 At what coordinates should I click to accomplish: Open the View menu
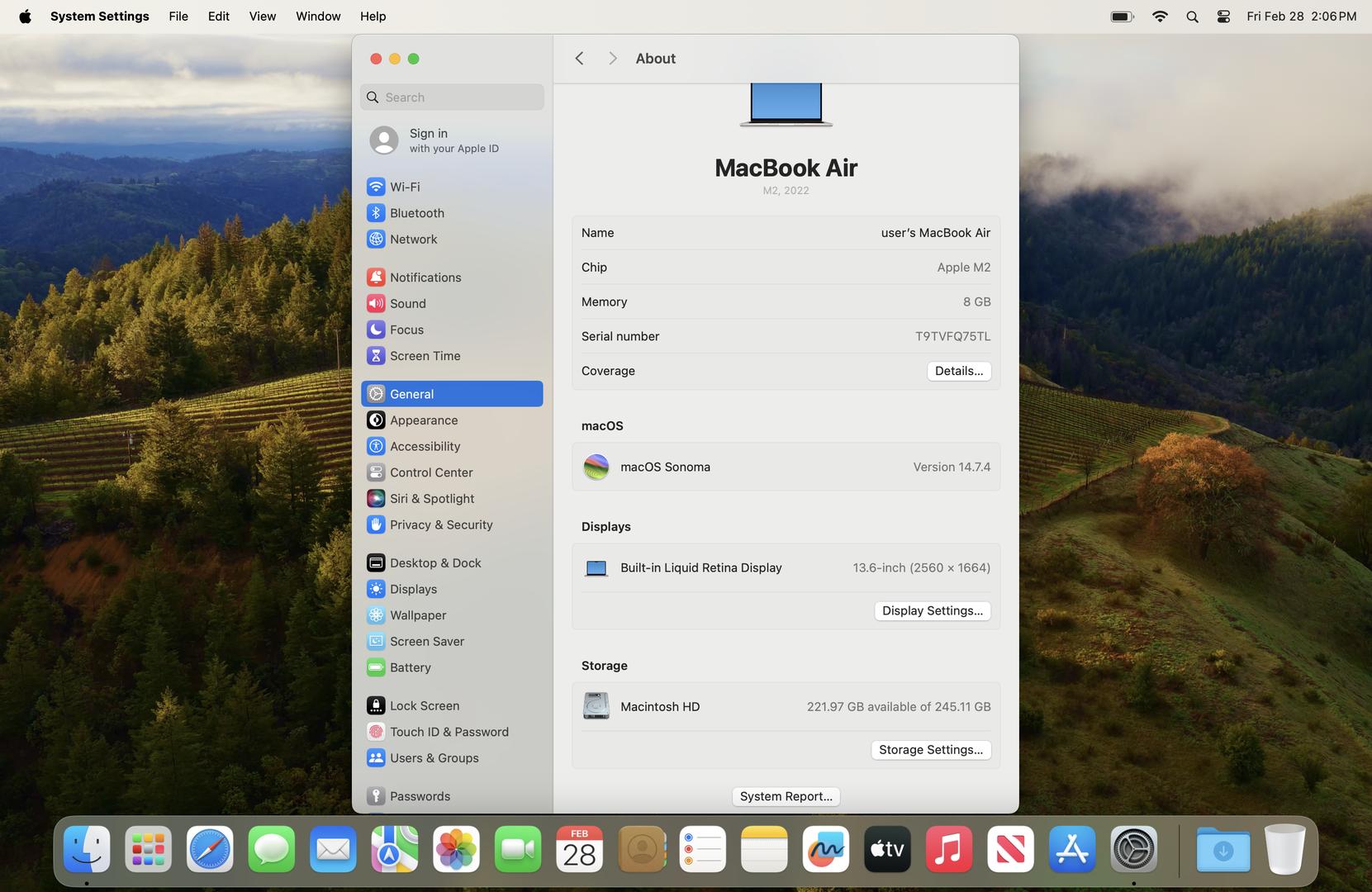point(262,17)
